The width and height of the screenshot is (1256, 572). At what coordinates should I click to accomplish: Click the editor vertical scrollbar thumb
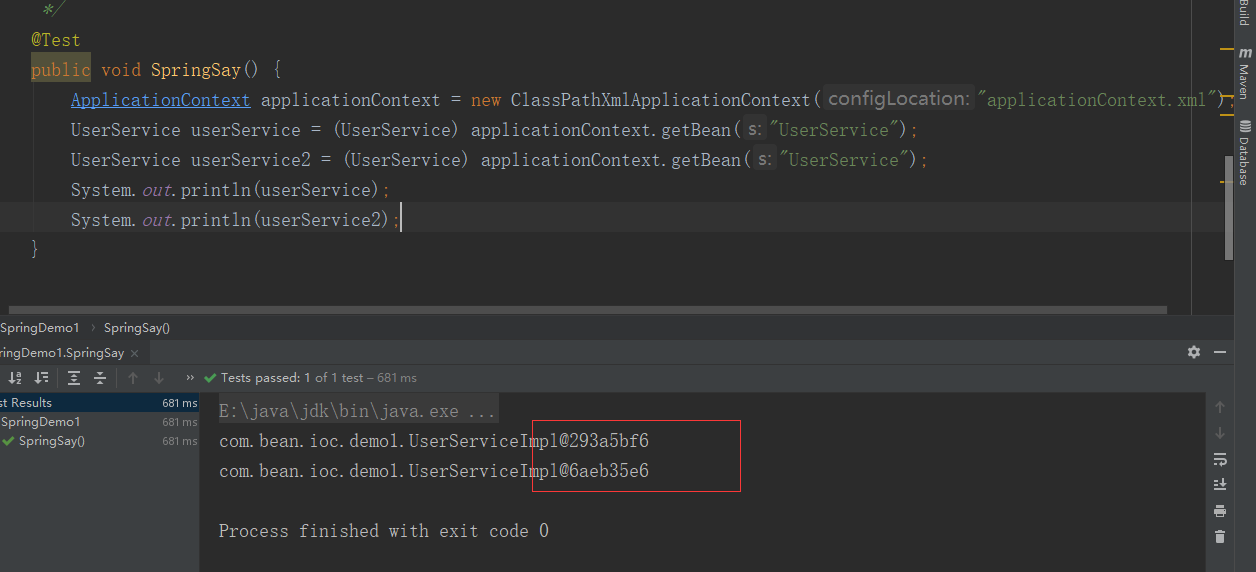point(1228,208)
